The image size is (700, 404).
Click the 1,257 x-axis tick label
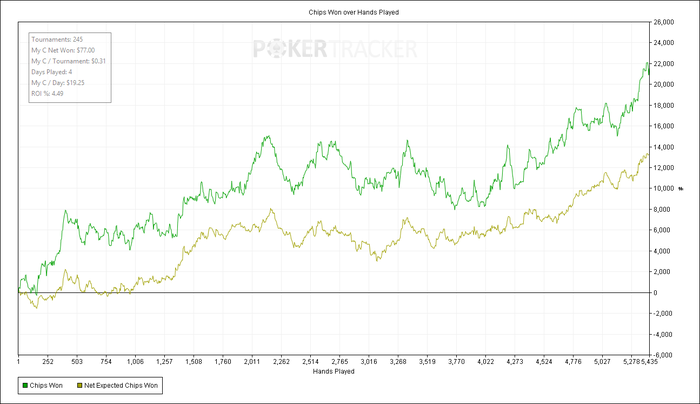165,362
